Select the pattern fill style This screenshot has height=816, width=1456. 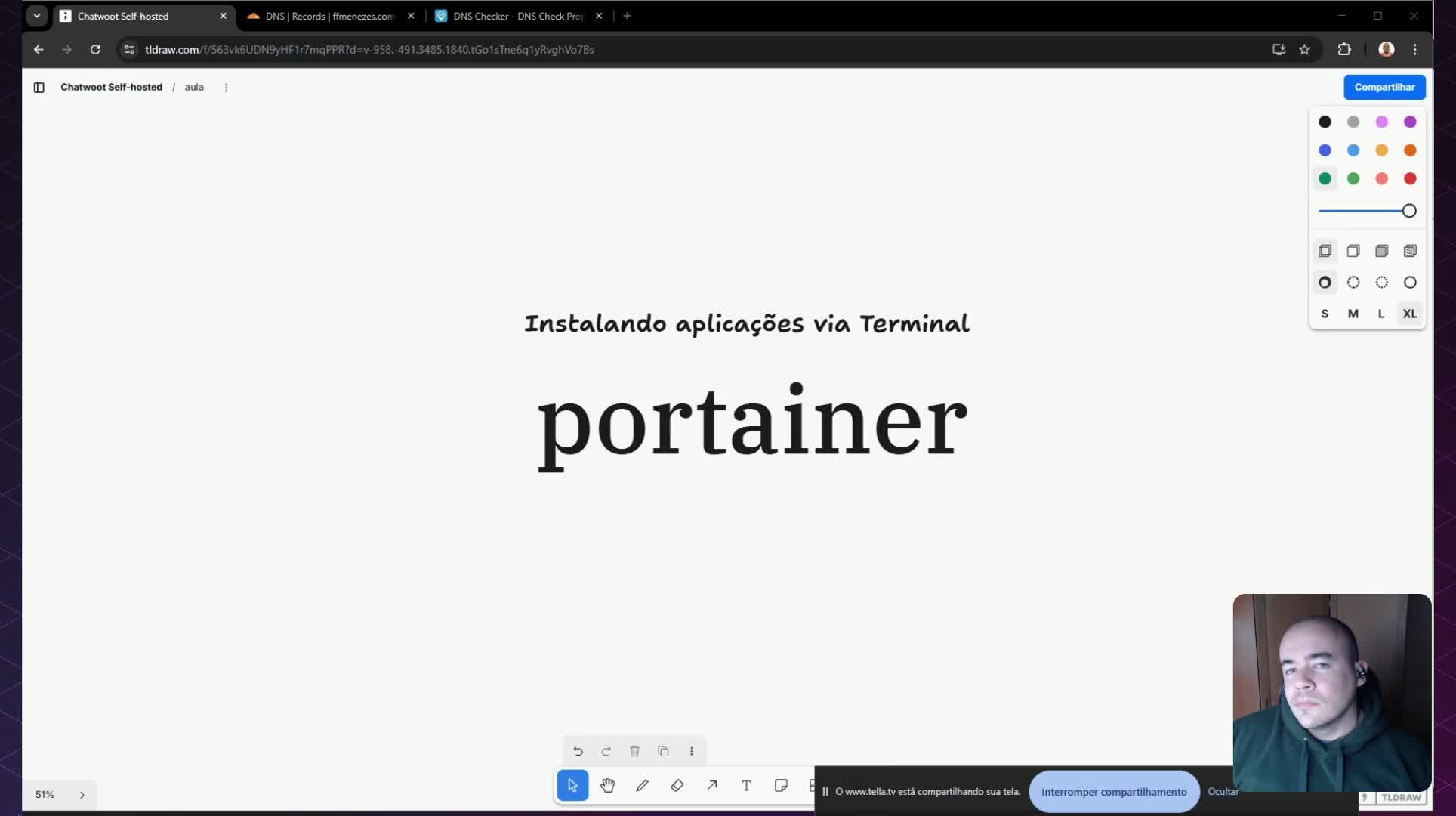click(x=1409, y=250)
